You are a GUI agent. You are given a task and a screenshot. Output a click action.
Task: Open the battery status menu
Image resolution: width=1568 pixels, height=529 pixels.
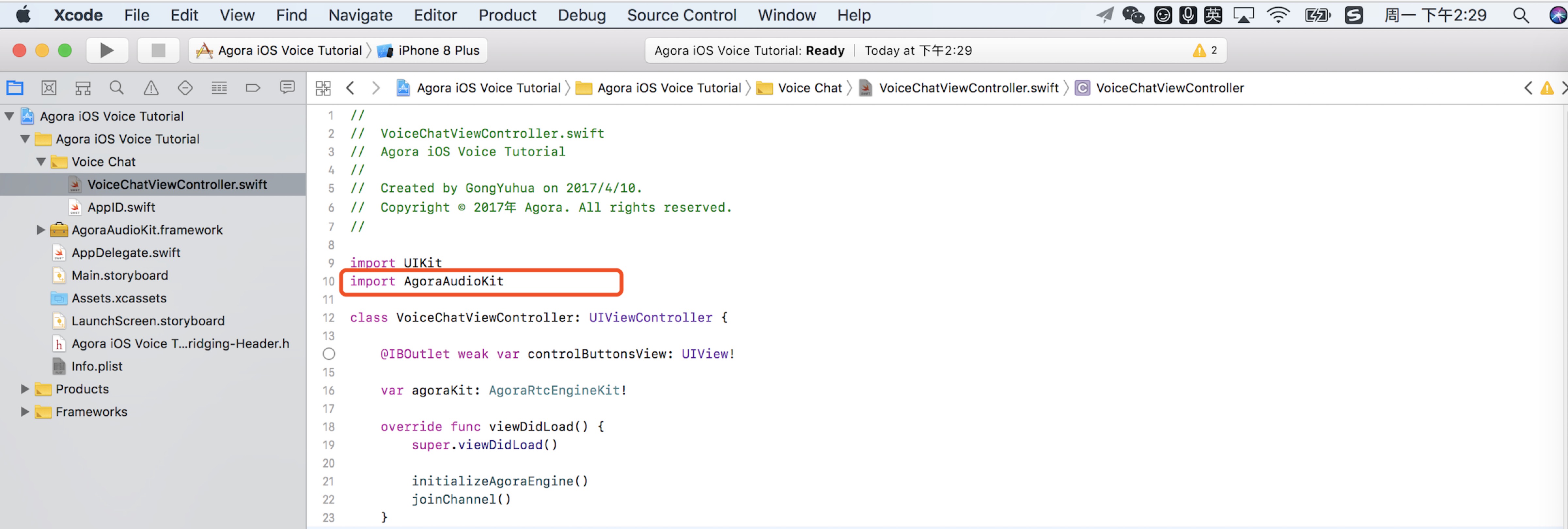[x=1317, y=15]
